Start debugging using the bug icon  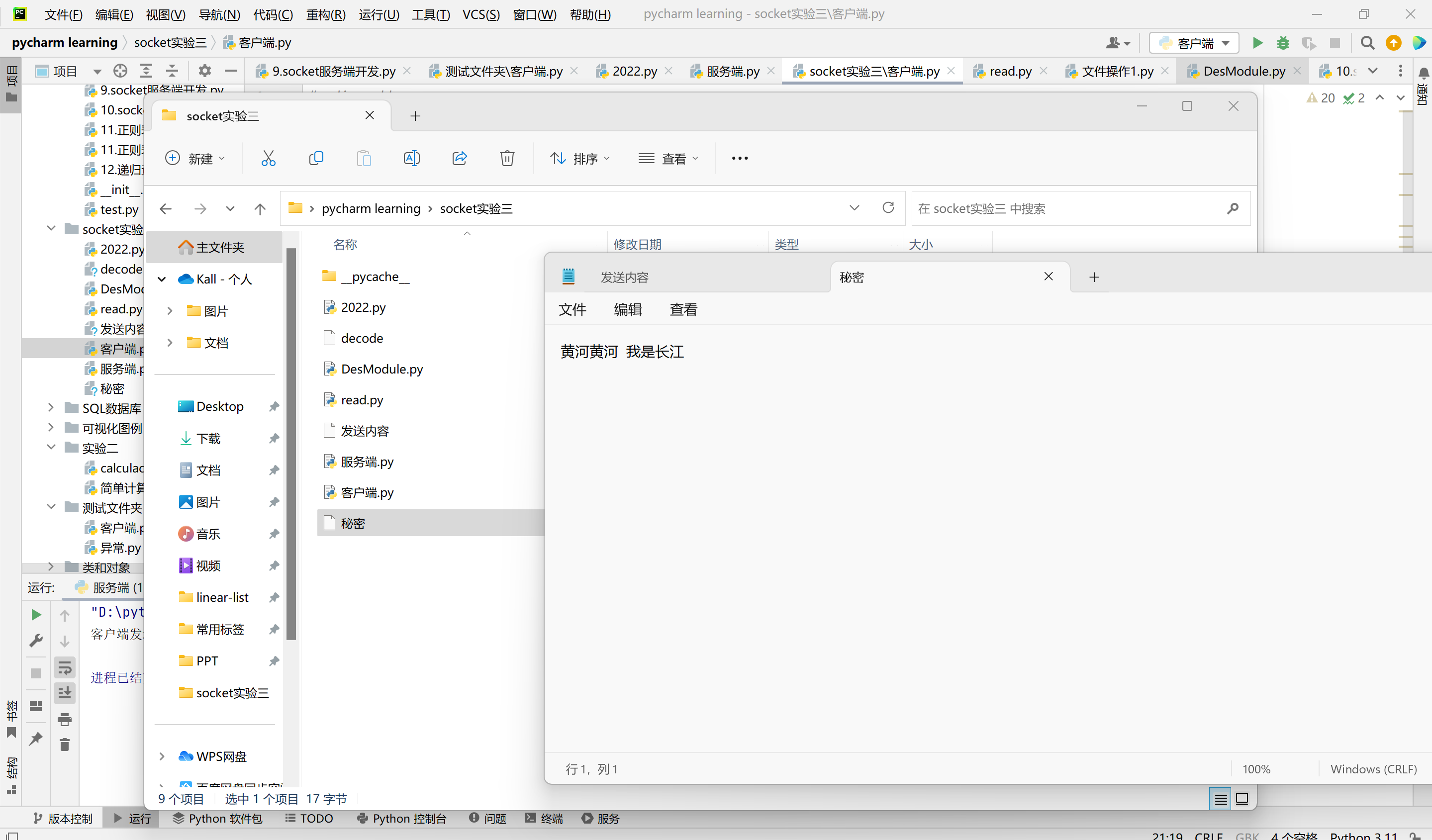pyautogui.click(x=1283, y=43)
